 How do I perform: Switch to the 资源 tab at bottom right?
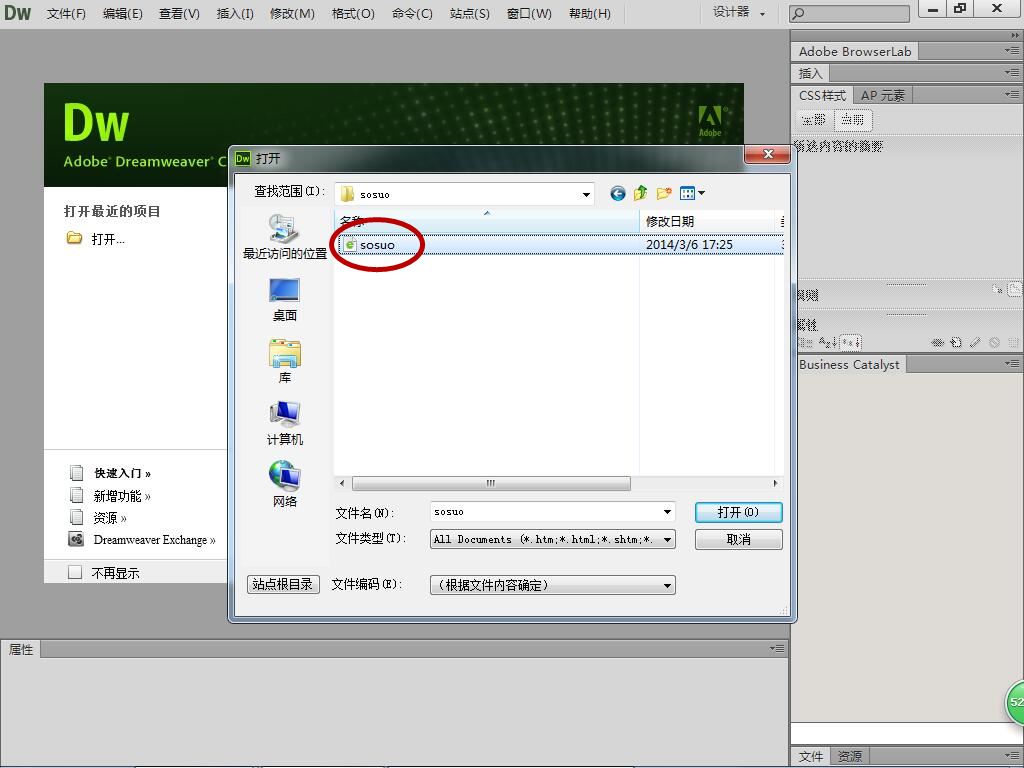(x=850, y=756)
